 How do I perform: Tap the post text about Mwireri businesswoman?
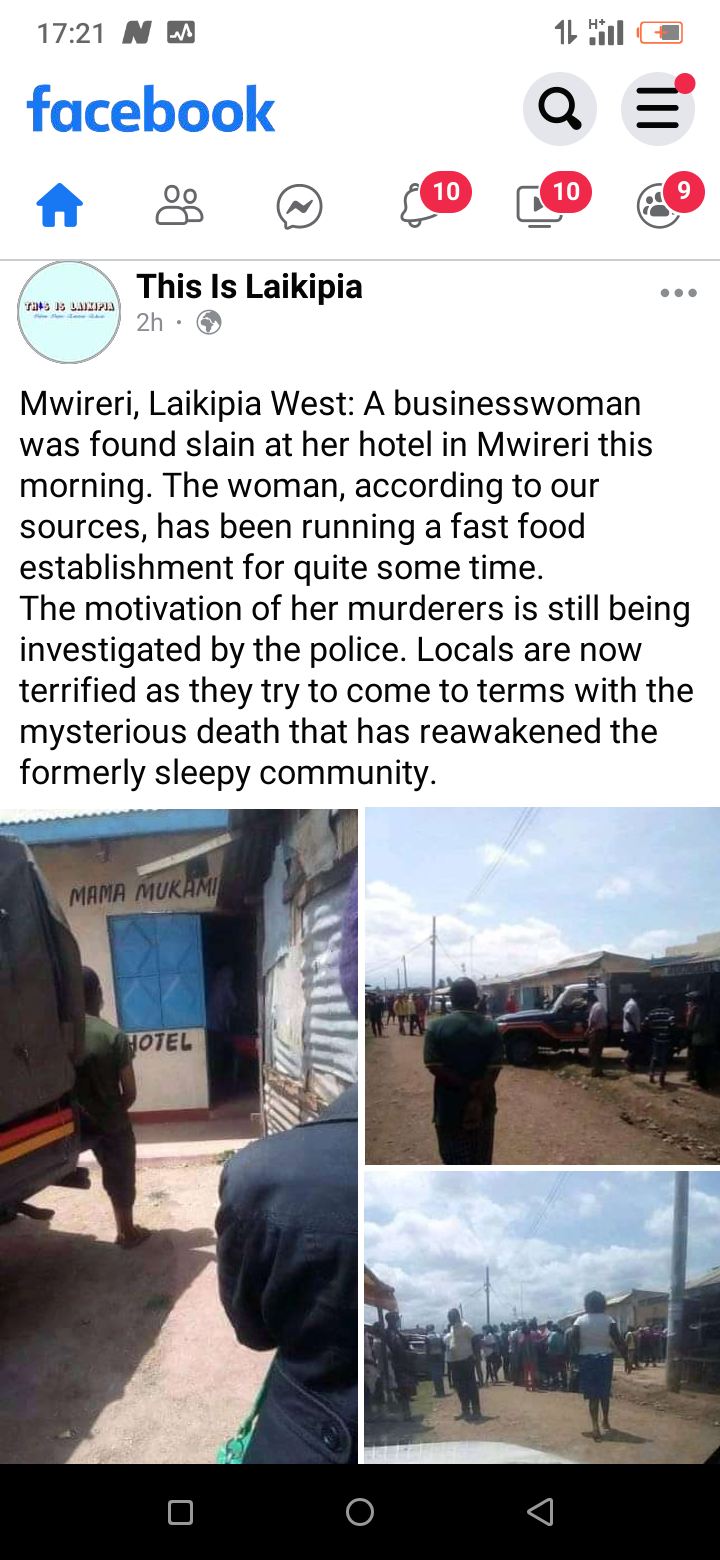tap(357, 588)
